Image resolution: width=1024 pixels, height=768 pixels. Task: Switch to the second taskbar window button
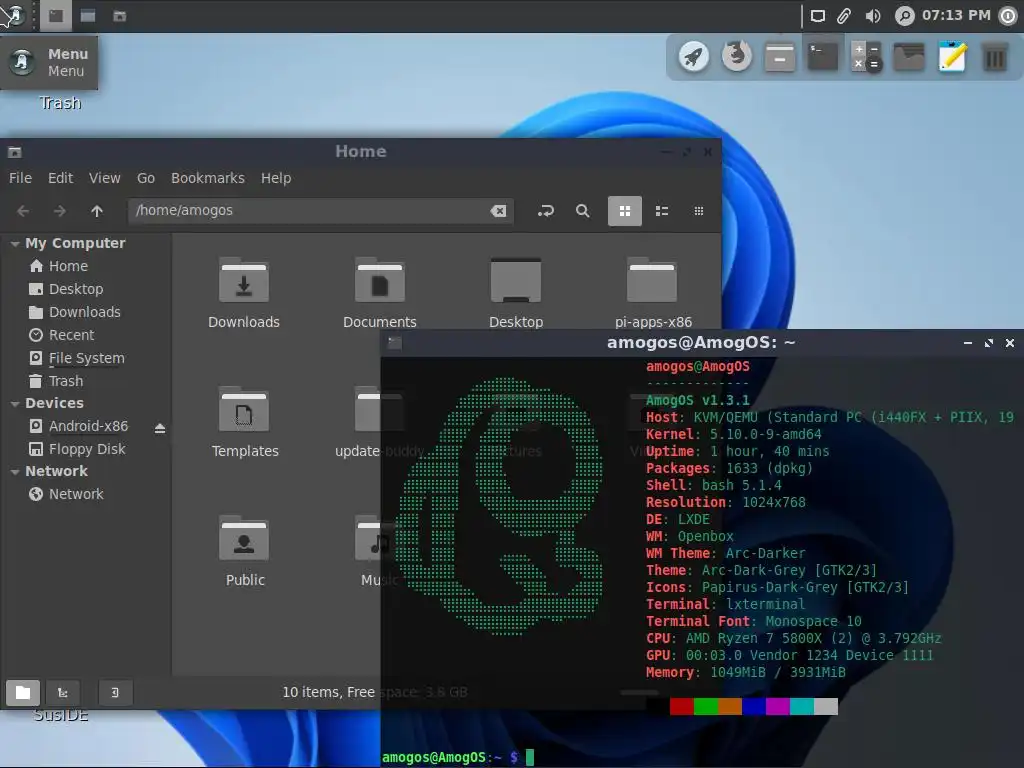[x=88, y=16]
